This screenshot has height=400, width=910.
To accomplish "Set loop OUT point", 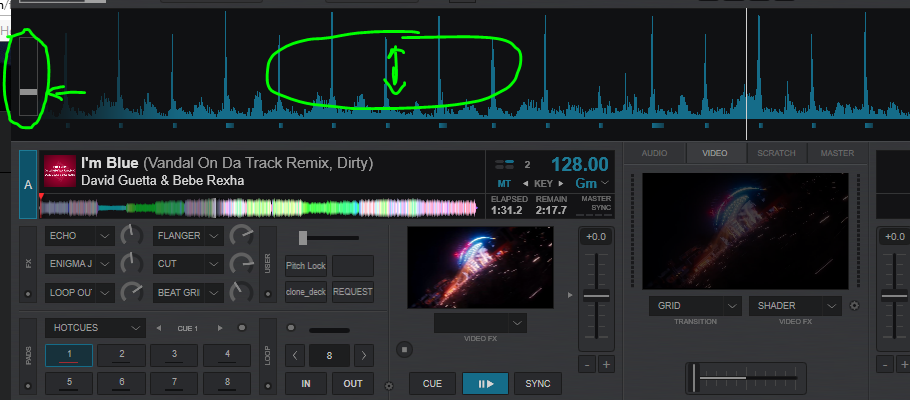I will (x=353, y=384).
